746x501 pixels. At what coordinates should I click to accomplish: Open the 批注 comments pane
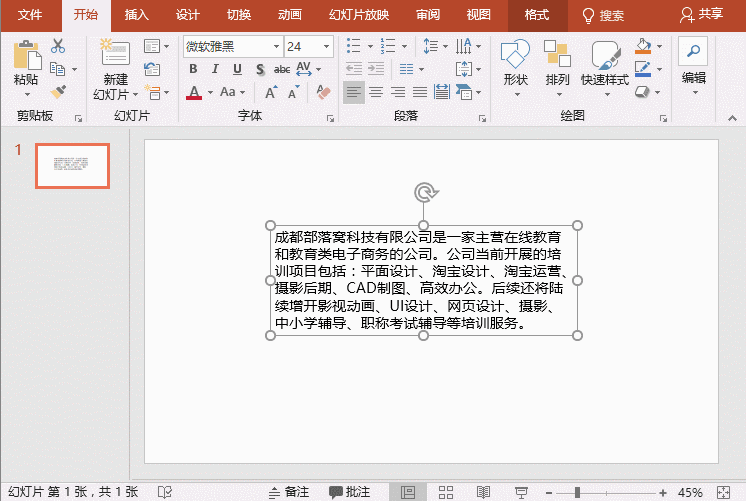pos(349,492)
